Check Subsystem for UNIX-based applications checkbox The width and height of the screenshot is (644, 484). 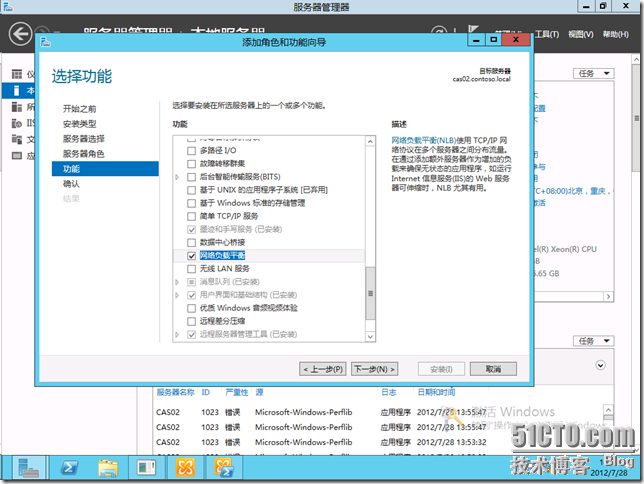[x=191, y=190]
